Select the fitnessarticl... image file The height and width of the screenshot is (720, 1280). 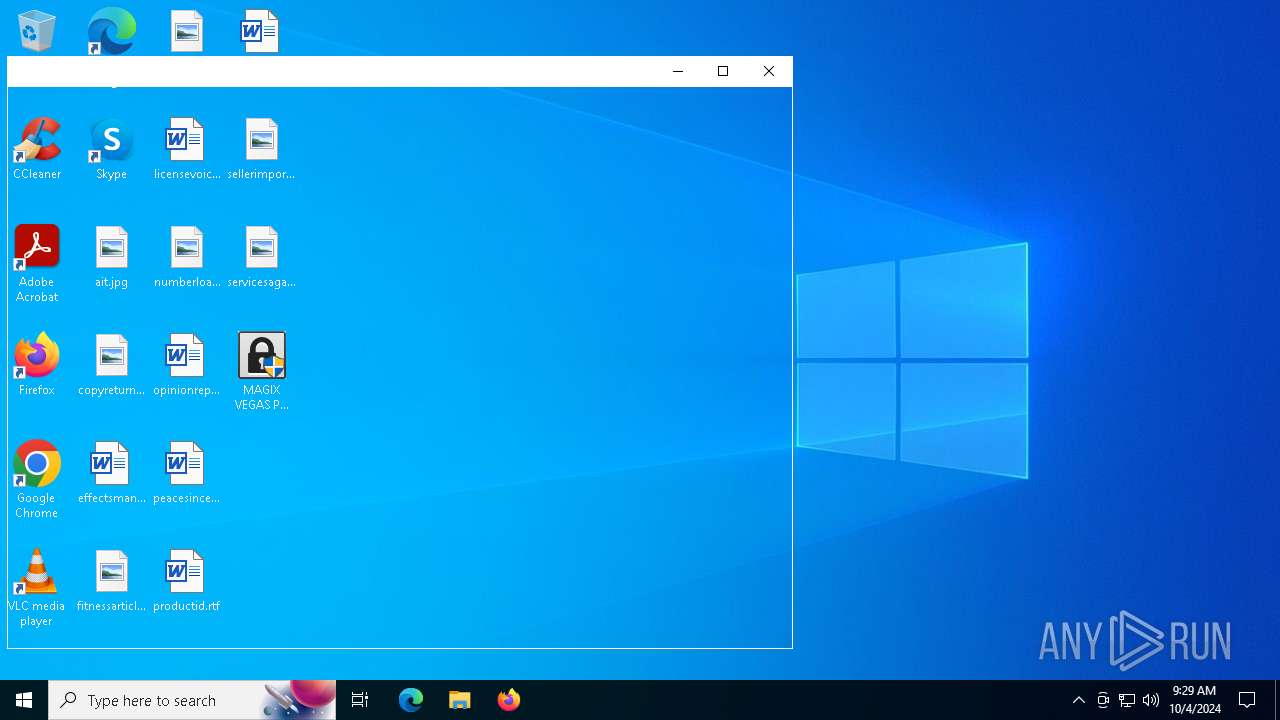click(112, 581)
